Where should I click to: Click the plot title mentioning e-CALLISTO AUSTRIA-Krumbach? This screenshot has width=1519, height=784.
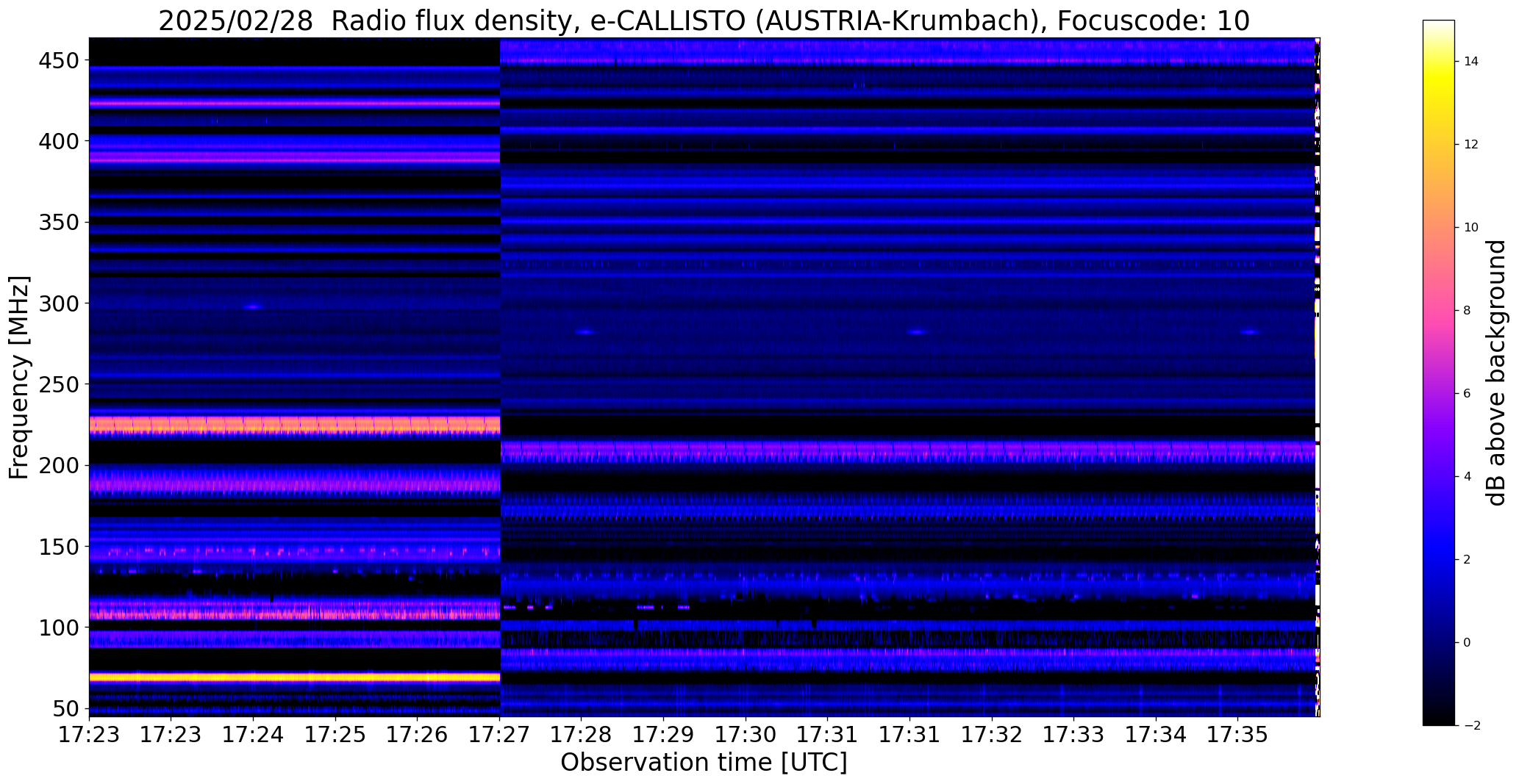pyautogui.click(x=704, y=21)
